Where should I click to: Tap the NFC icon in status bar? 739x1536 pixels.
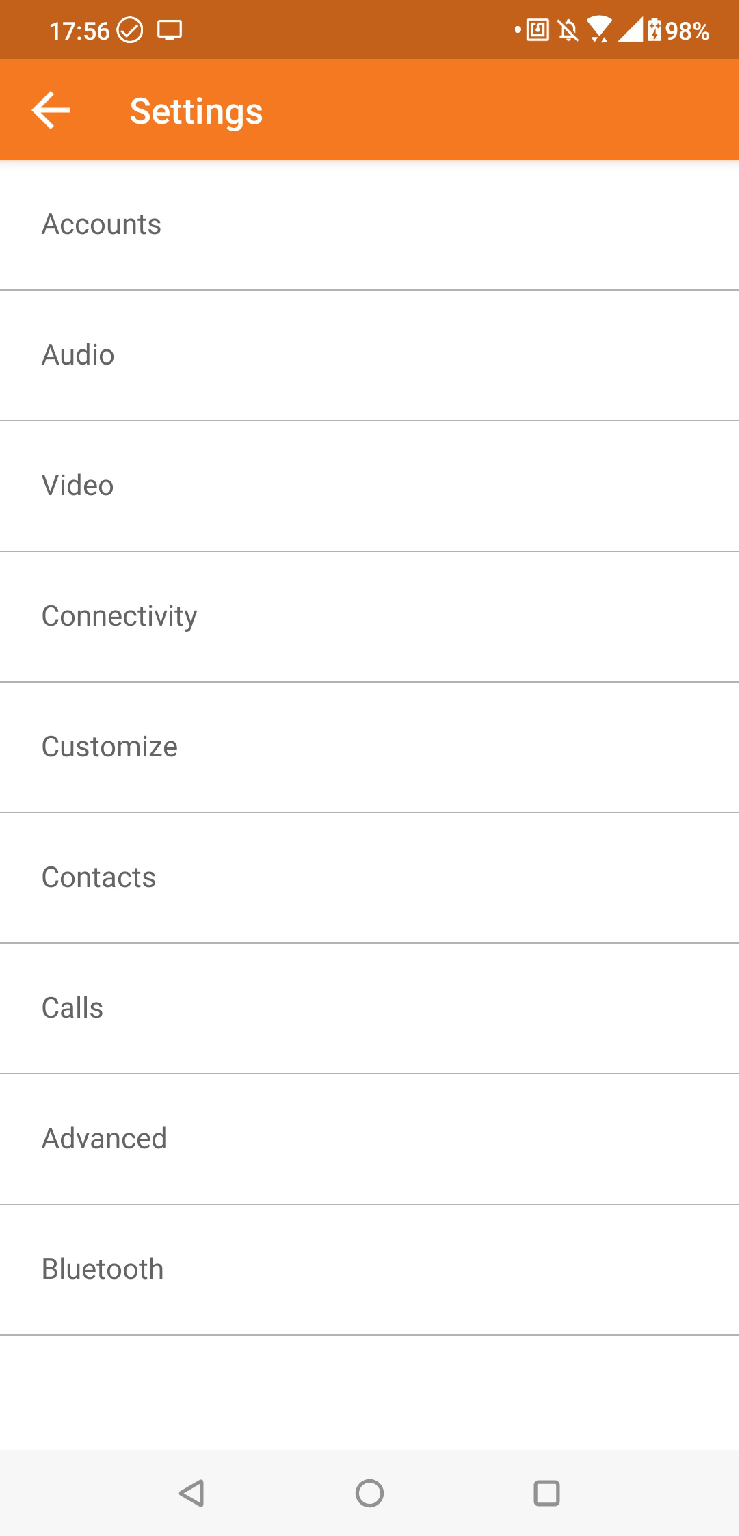(x=538, y=31)
